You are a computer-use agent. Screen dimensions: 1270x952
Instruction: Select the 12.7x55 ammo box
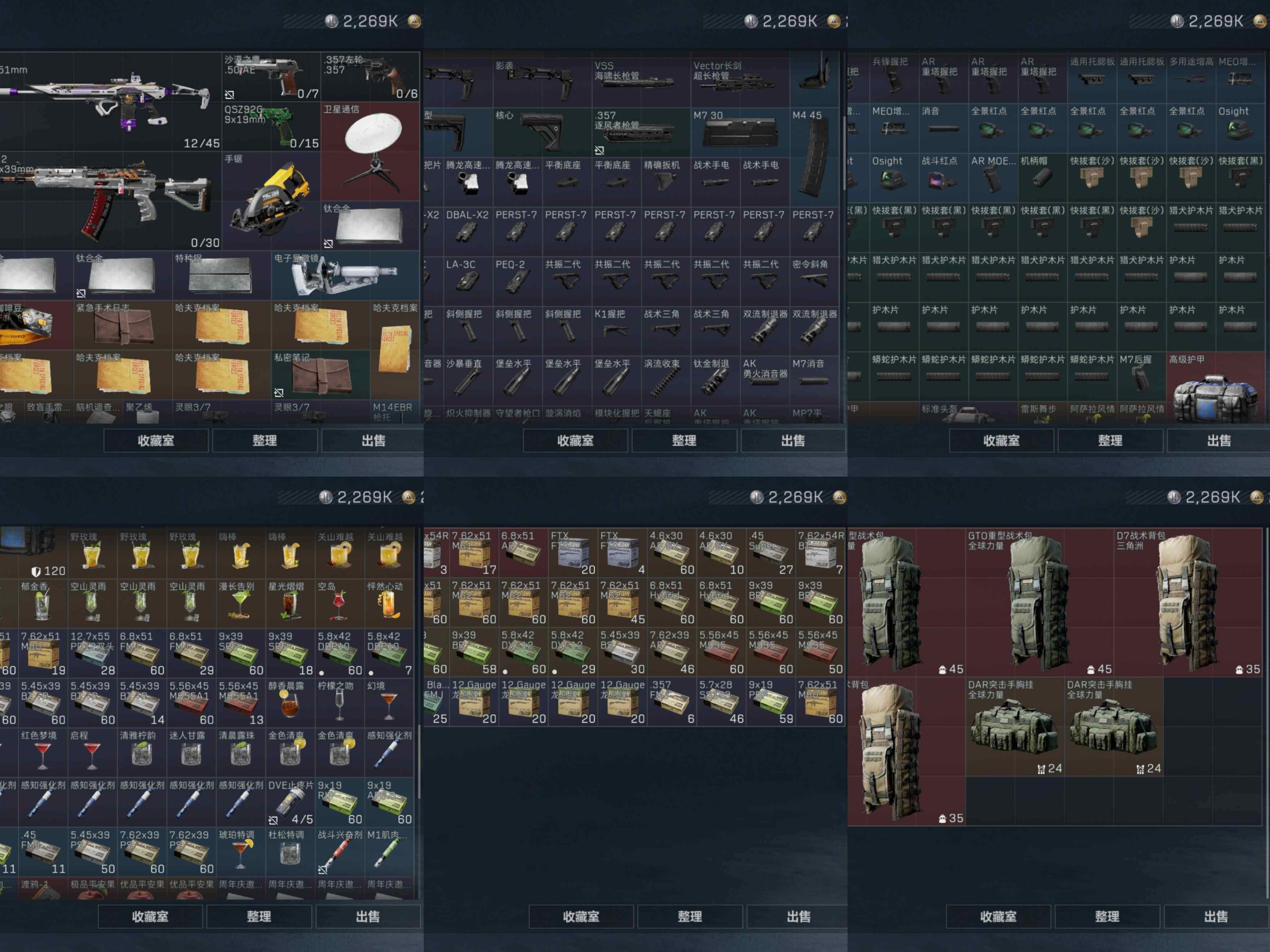click(92, 654)
